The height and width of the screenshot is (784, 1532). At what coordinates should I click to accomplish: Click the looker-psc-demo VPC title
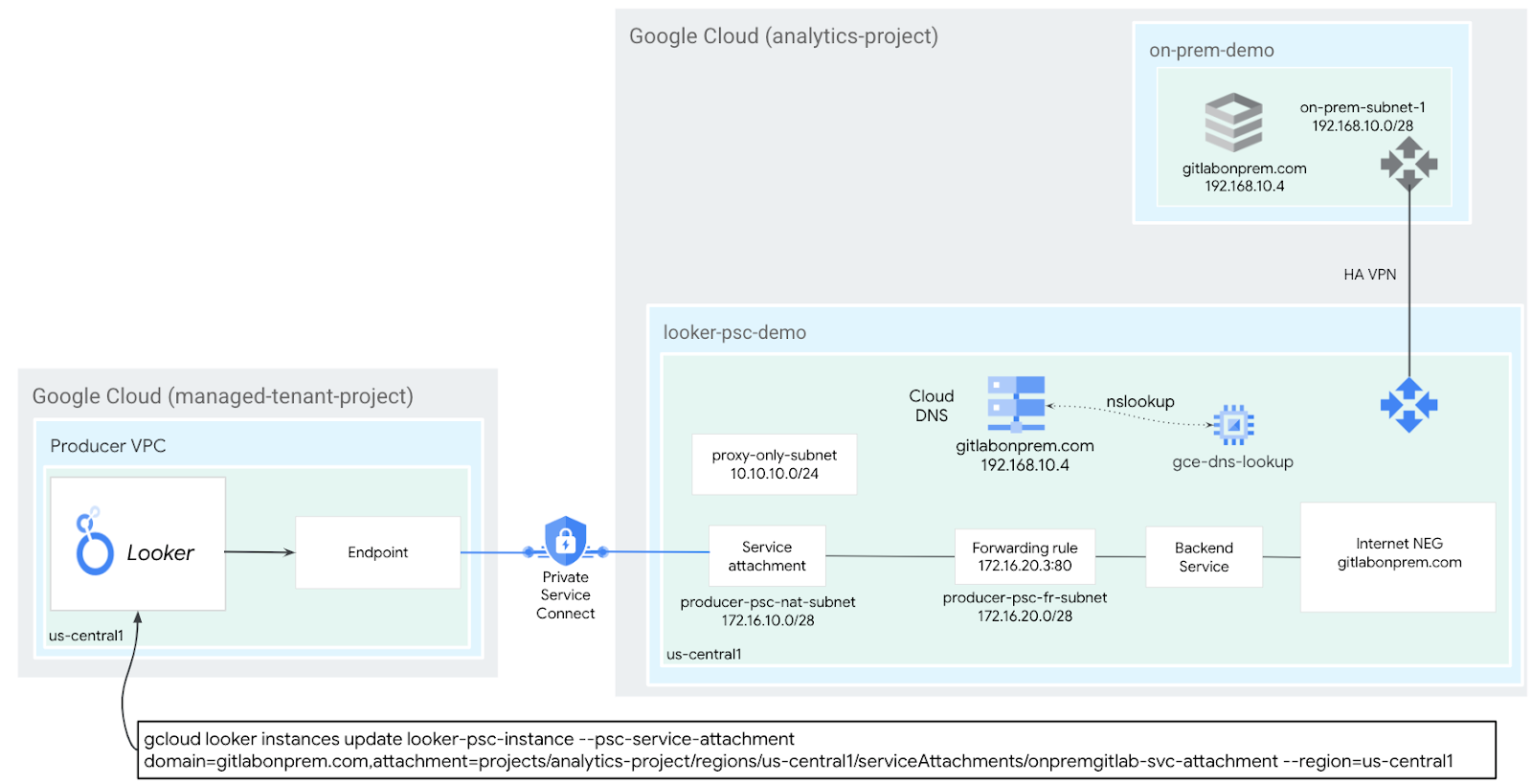pos(734,333)
